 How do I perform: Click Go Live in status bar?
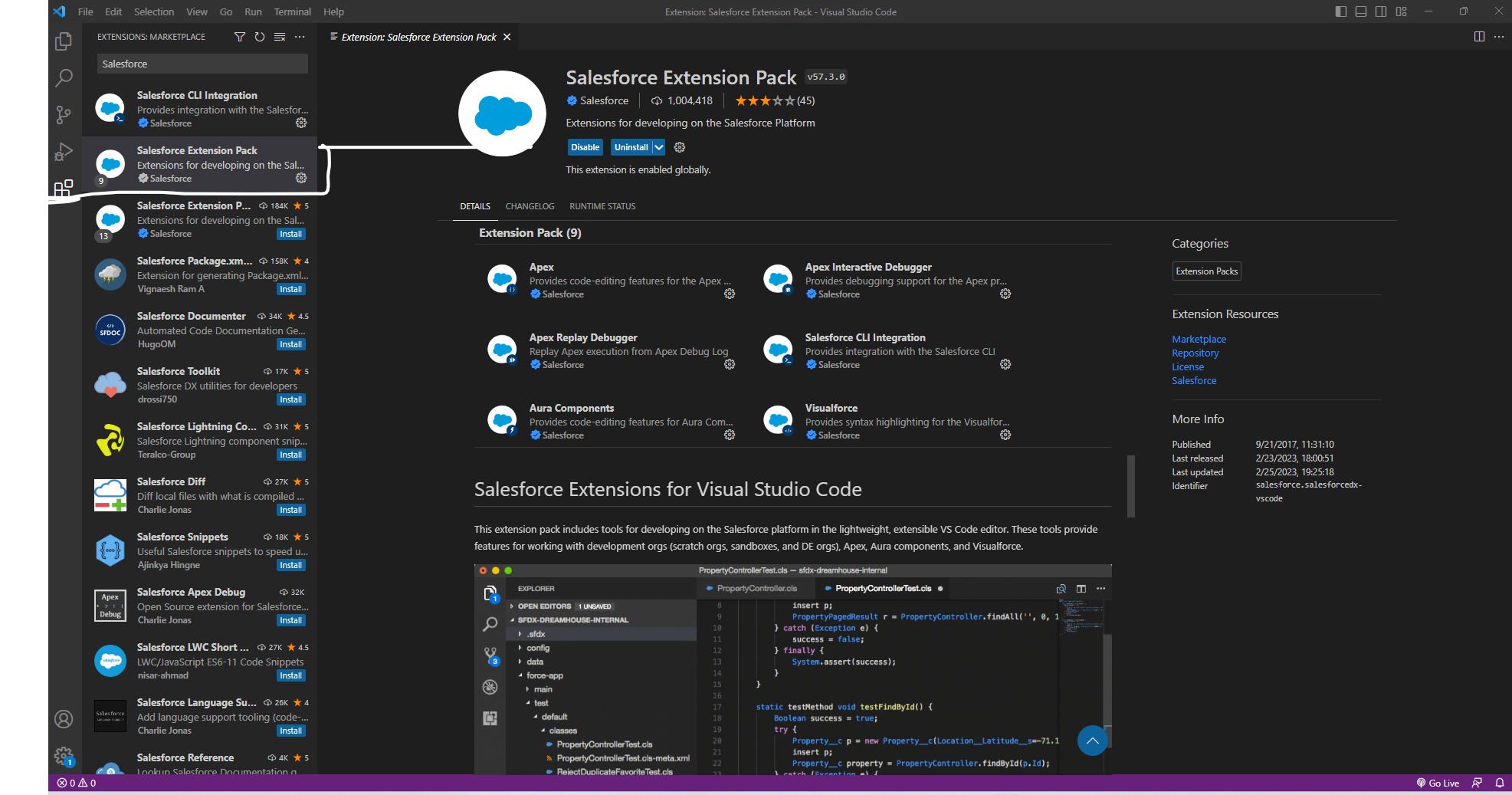click(x=1438, y=783)
